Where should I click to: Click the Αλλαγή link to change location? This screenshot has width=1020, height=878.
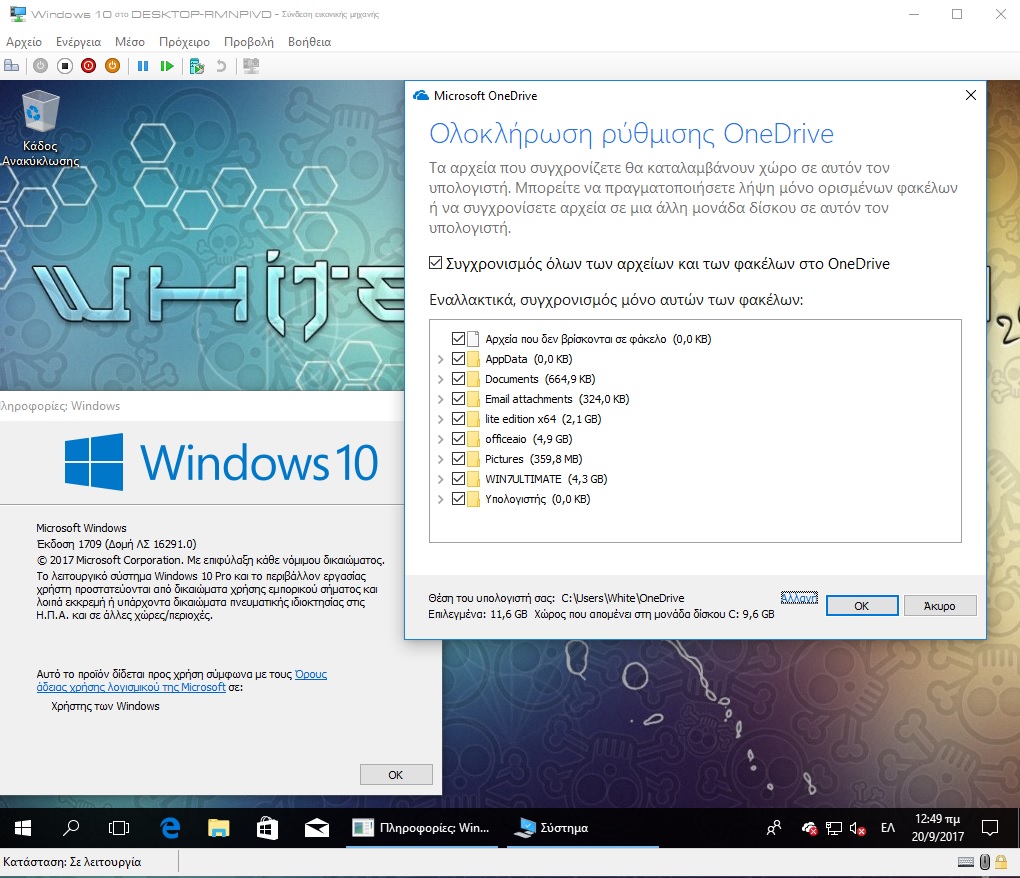(799, 598)
